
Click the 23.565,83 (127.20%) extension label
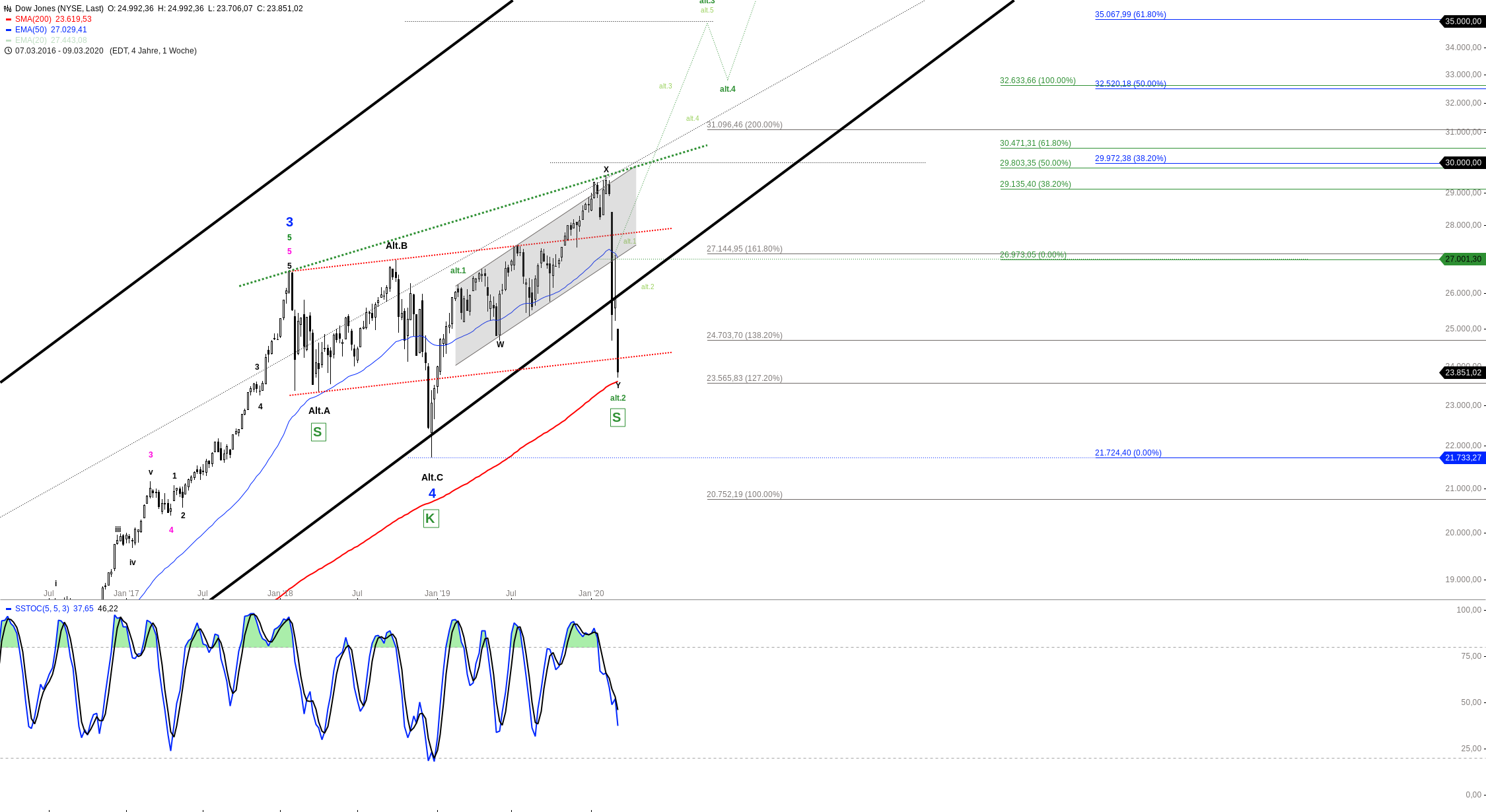tap(744, 378)
